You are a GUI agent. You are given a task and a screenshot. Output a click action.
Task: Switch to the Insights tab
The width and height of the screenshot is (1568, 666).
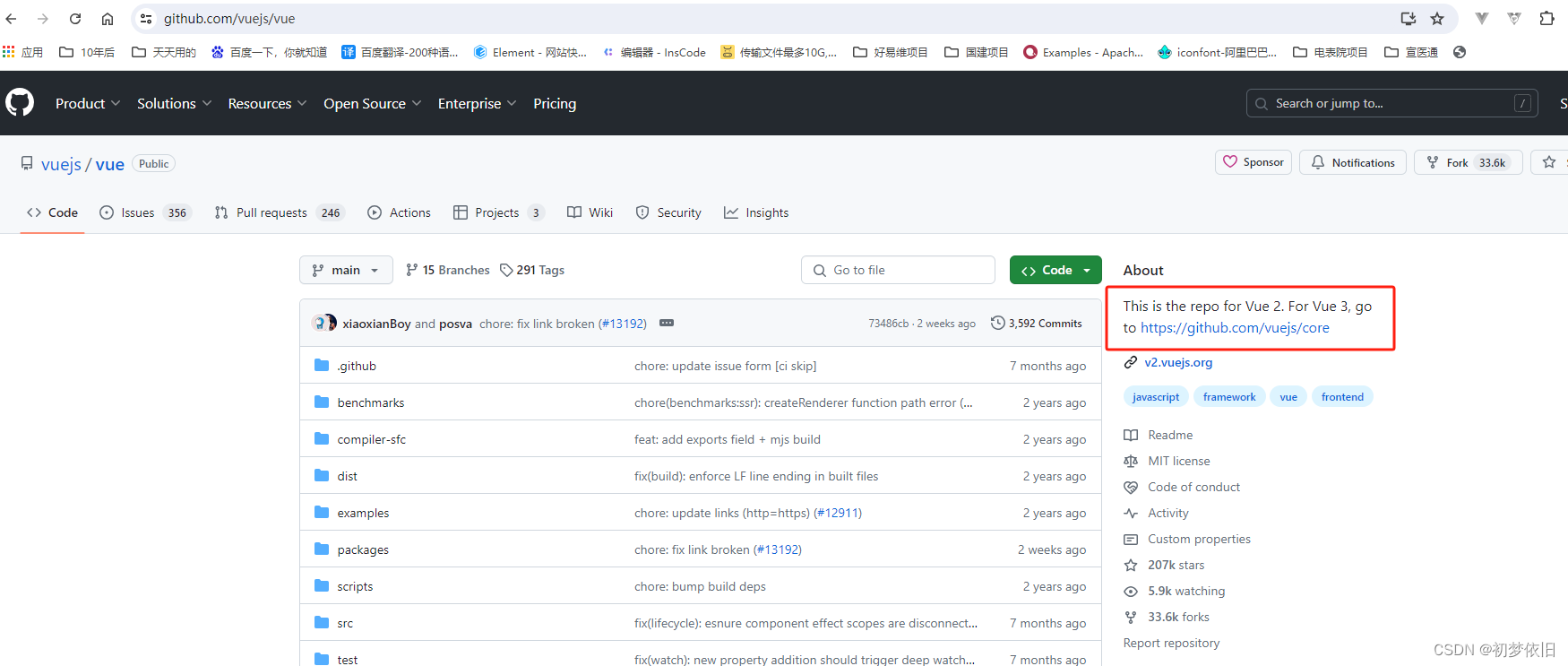pyautogui.click(x=756, y=212)
